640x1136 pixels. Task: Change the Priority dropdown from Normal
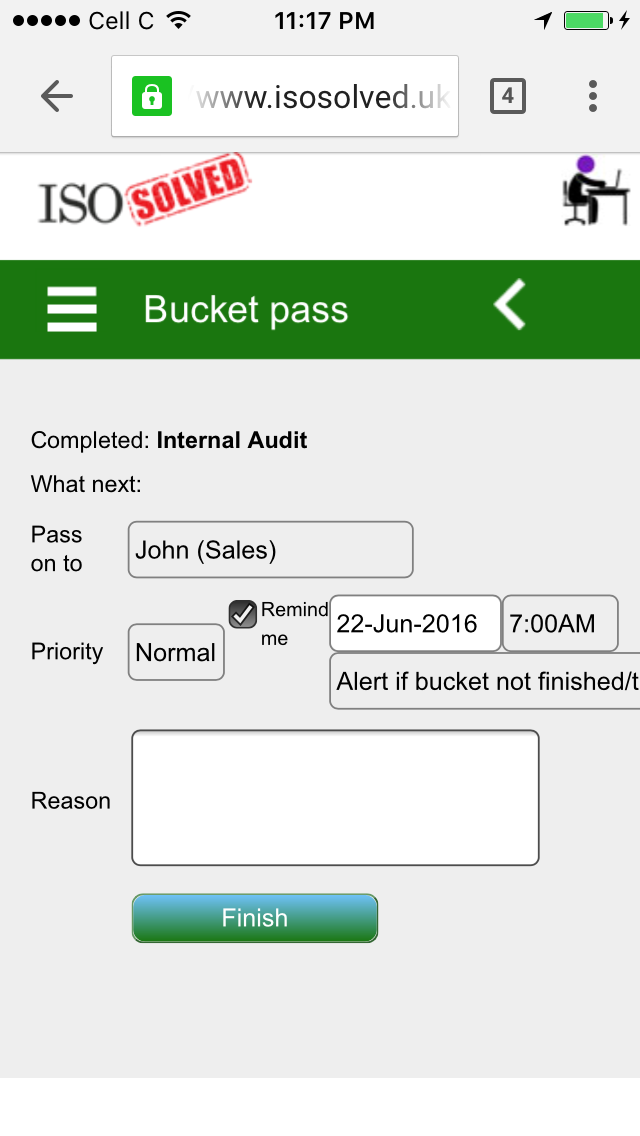click(176, 652)
